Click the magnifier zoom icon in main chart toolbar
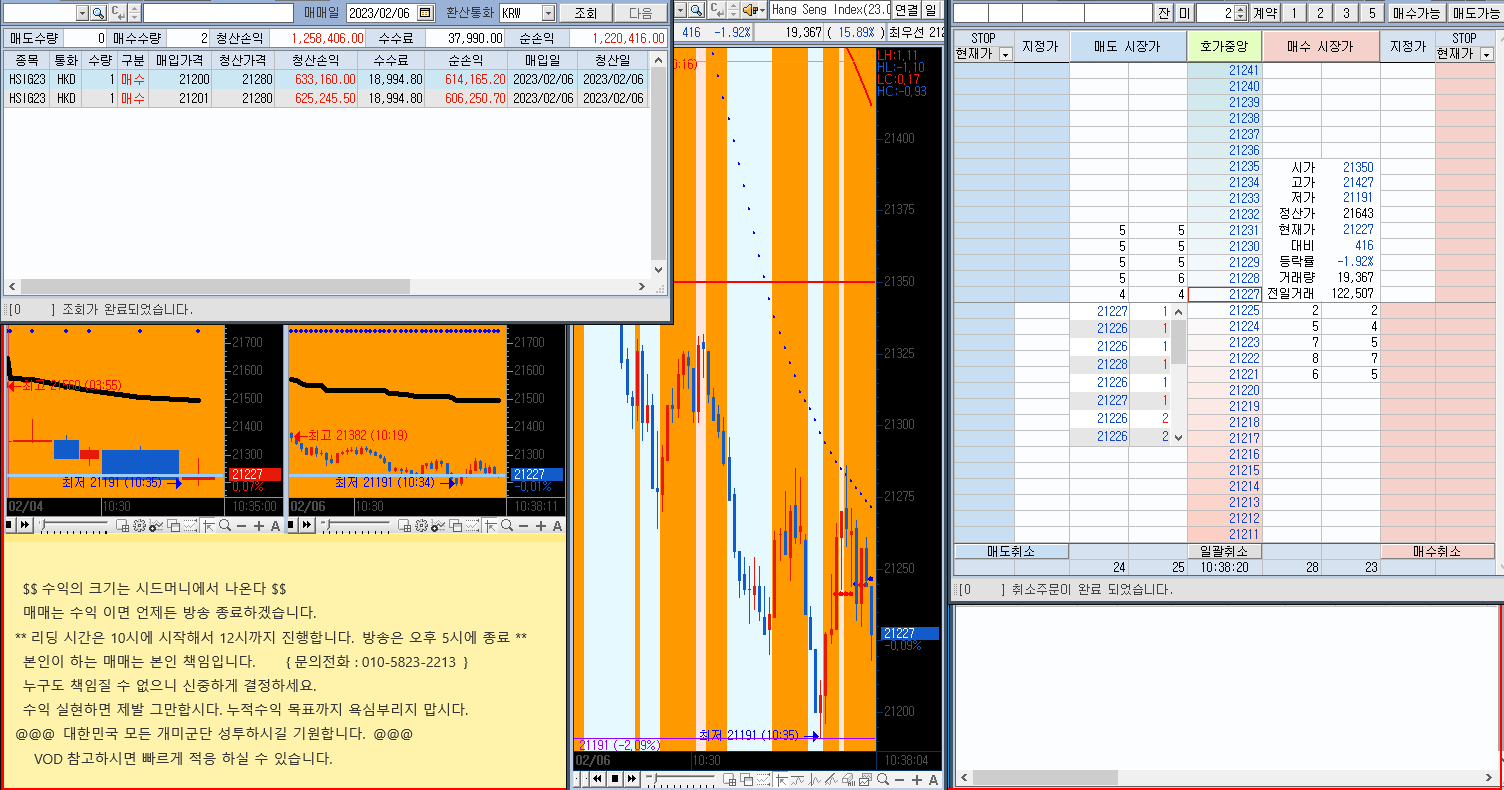 883,778
